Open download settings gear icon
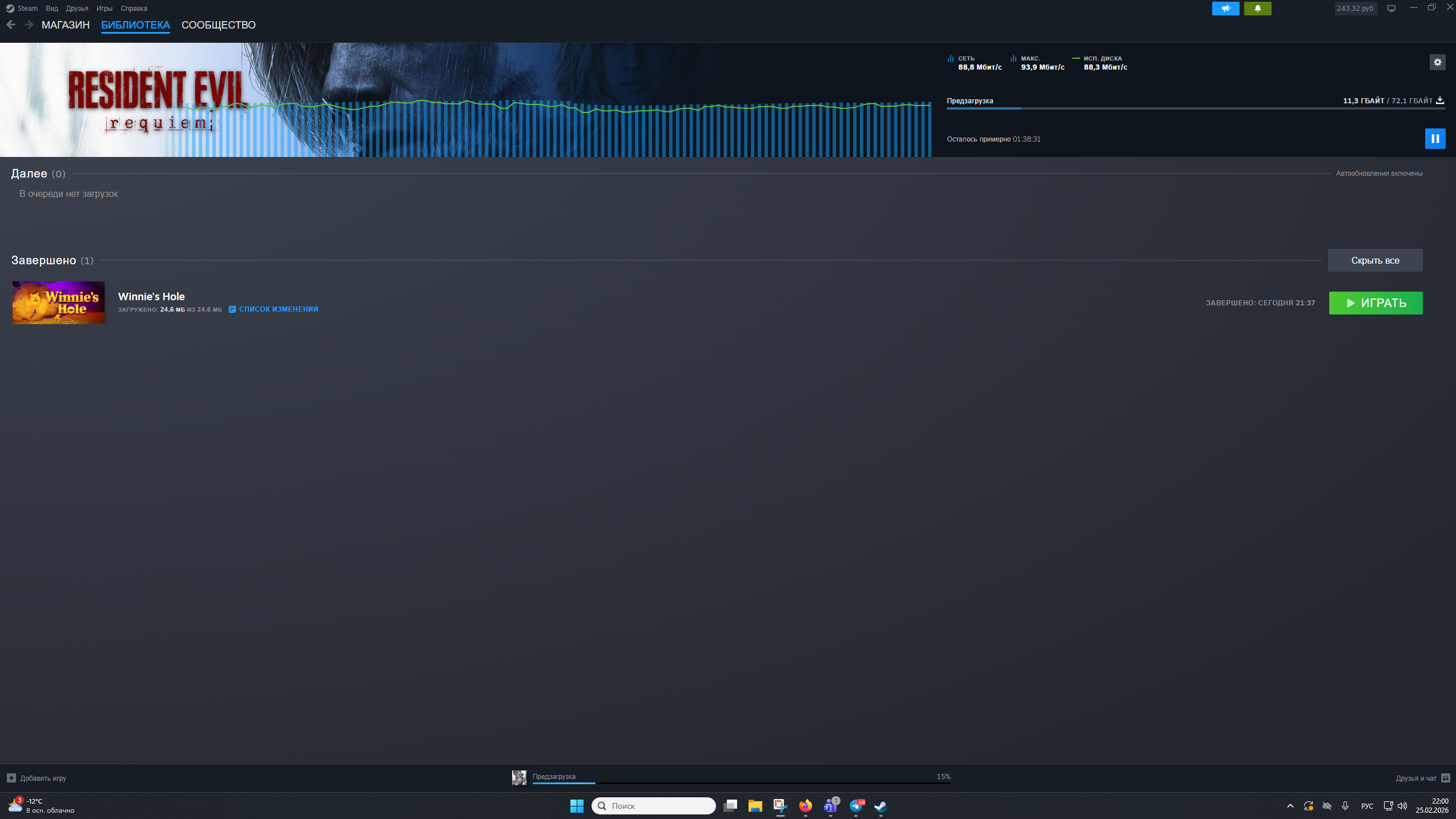 tap(1437, 62)
